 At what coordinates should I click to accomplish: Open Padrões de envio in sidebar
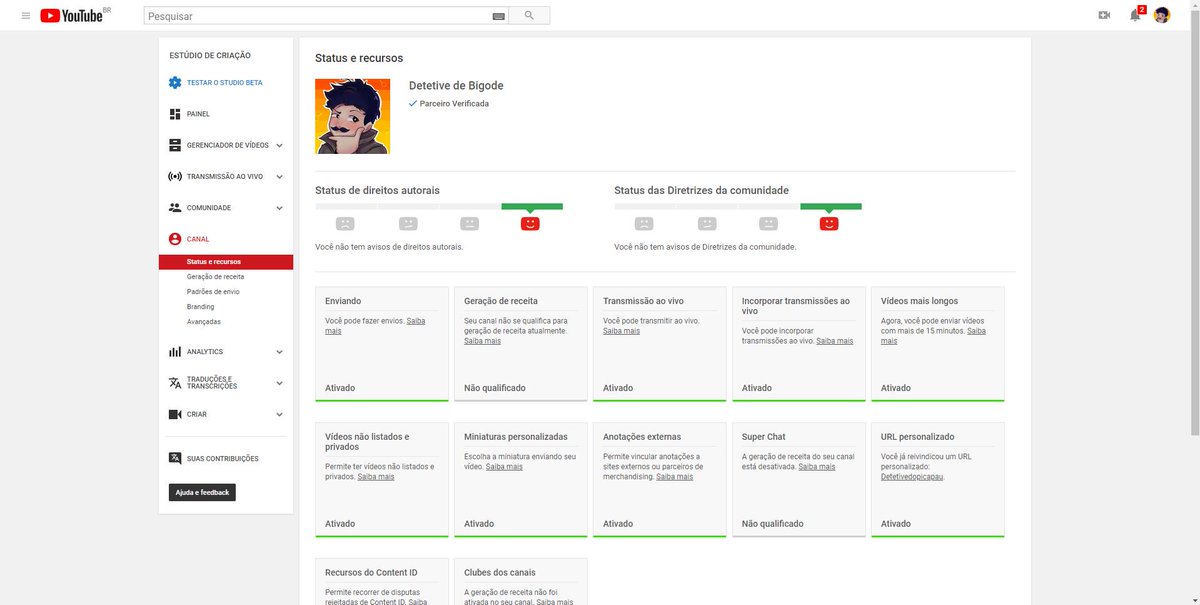(213, 292)
